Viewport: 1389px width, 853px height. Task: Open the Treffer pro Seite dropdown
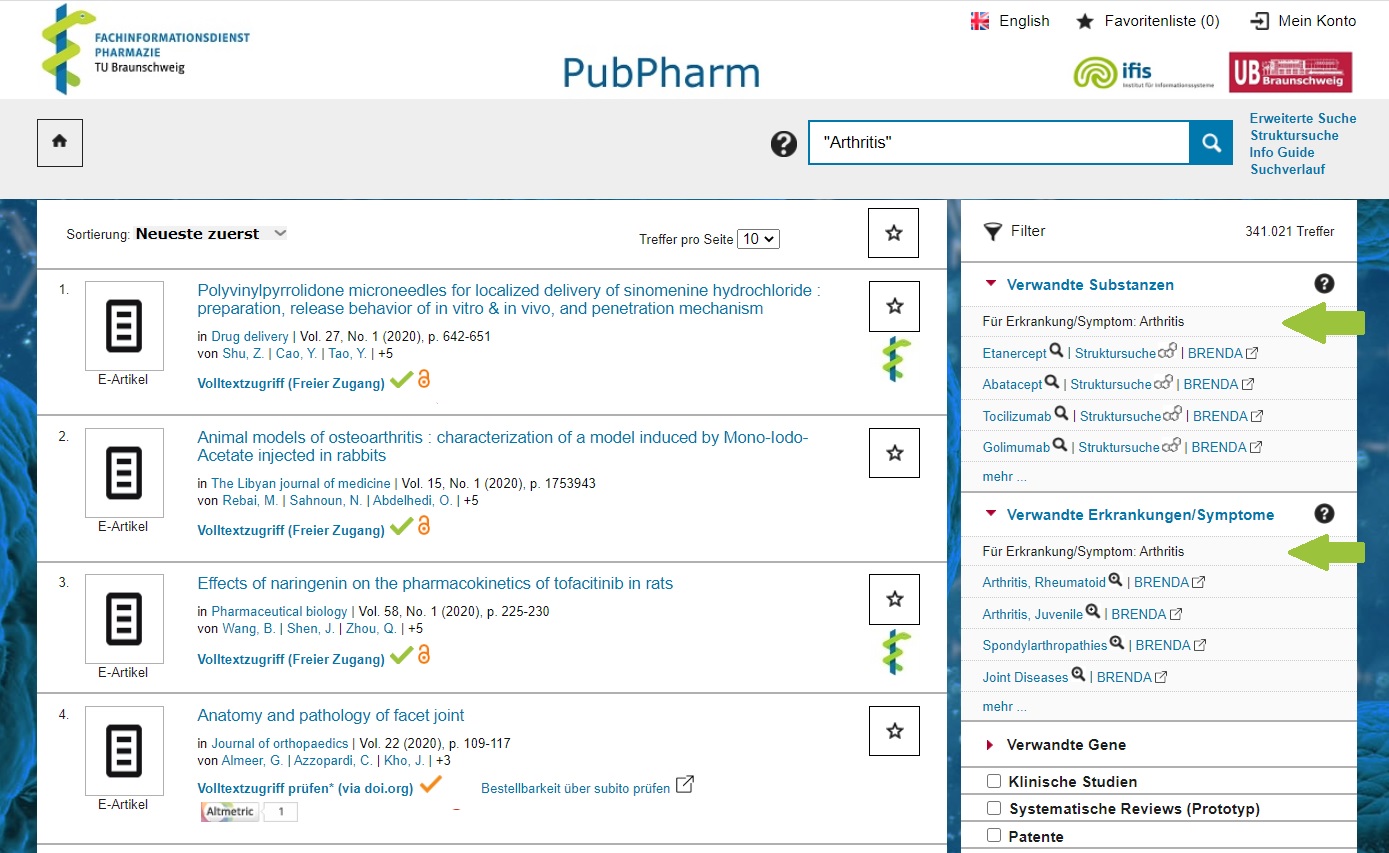[758, 240]
